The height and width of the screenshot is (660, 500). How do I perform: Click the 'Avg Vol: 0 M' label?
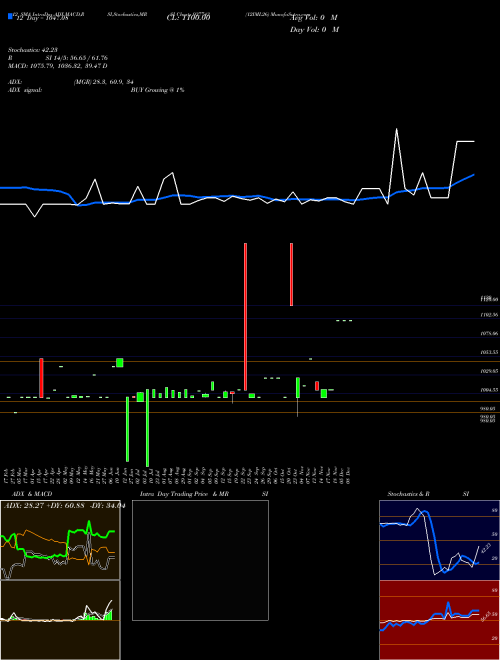click(x=314, y=18)
